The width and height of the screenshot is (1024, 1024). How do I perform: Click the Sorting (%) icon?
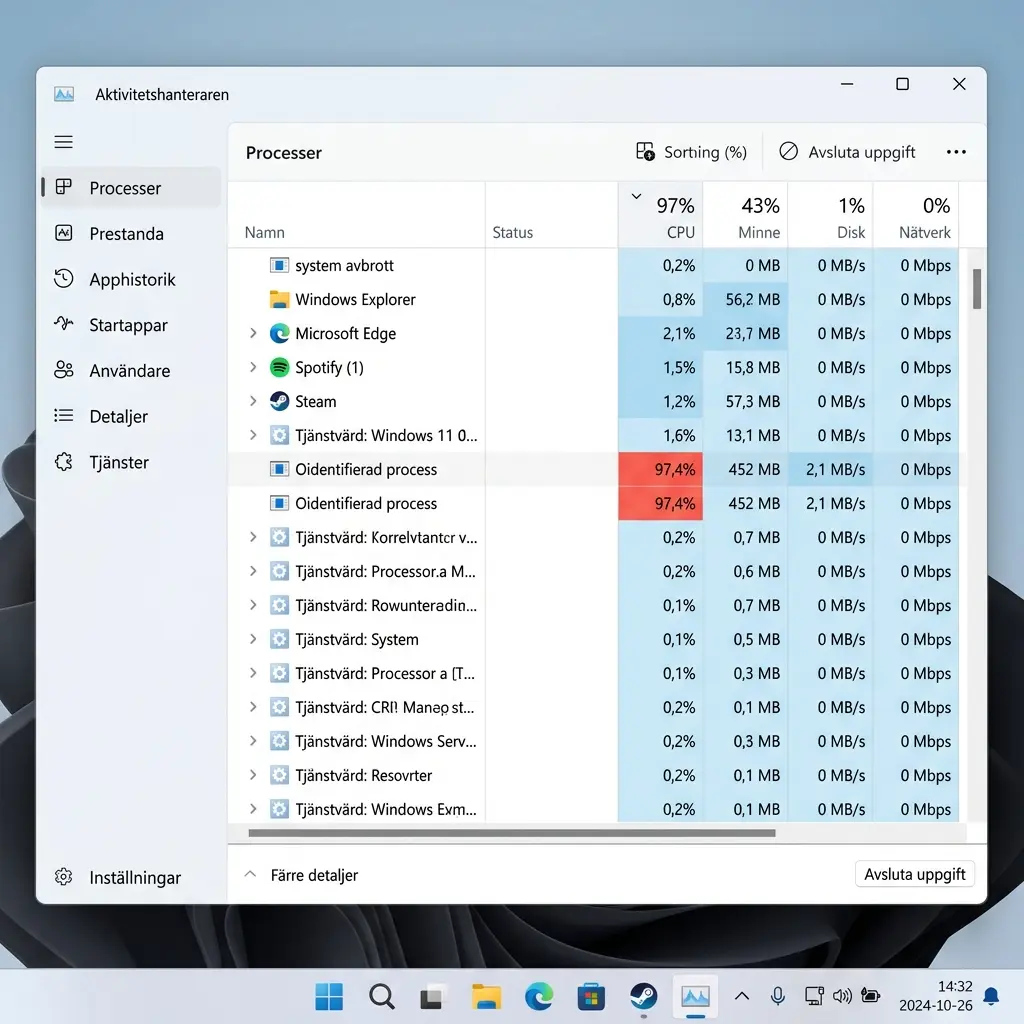click(645, 152)
